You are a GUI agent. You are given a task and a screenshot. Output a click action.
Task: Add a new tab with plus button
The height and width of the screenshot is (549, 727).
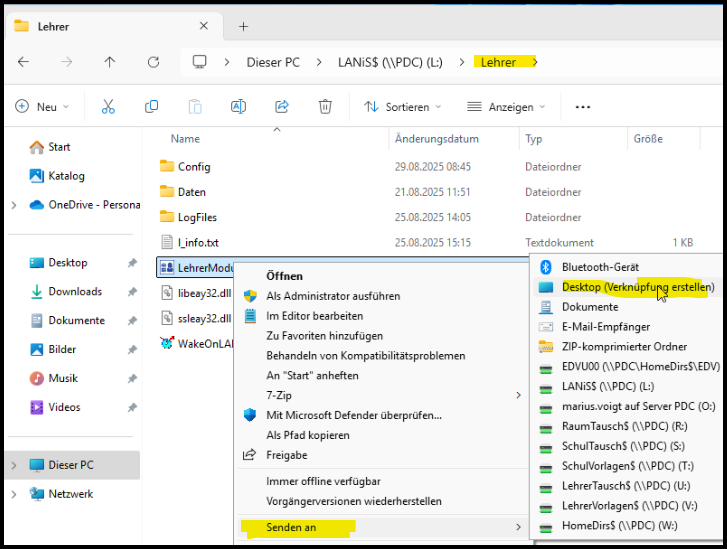pos(243,26)
